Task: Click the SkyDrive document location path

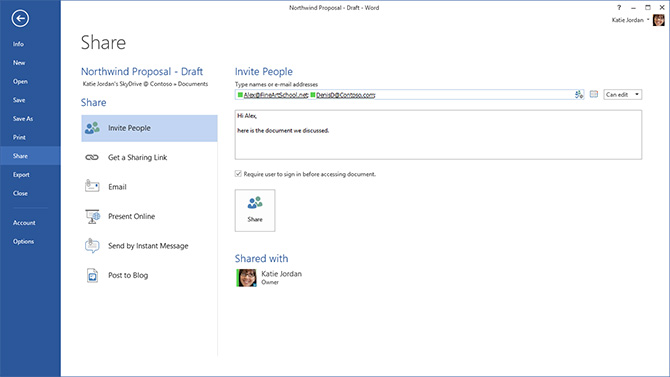Action: 145,84
